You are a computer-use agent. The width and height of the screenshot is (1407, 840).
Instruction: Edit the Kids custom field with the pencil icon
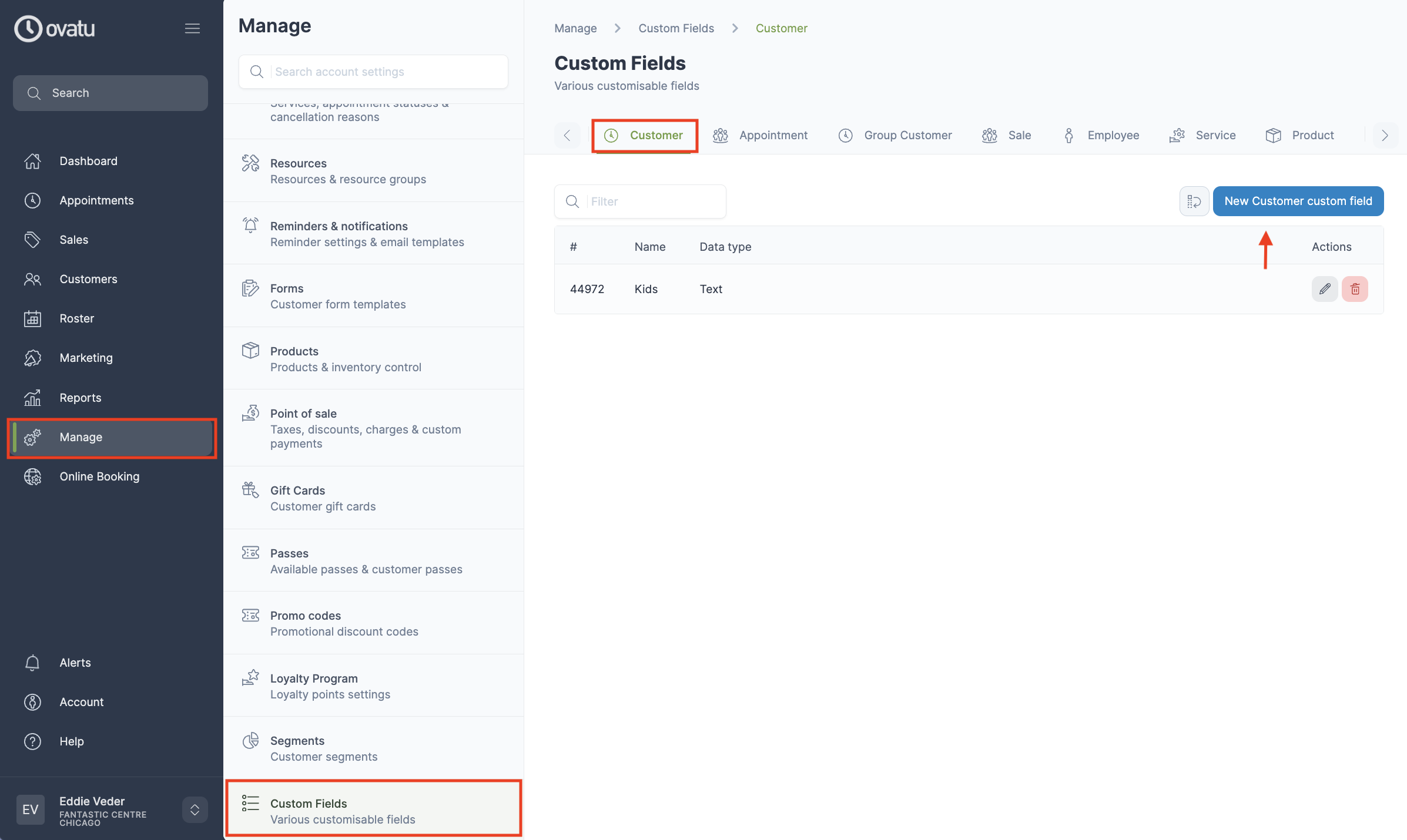coord(1325,288)
